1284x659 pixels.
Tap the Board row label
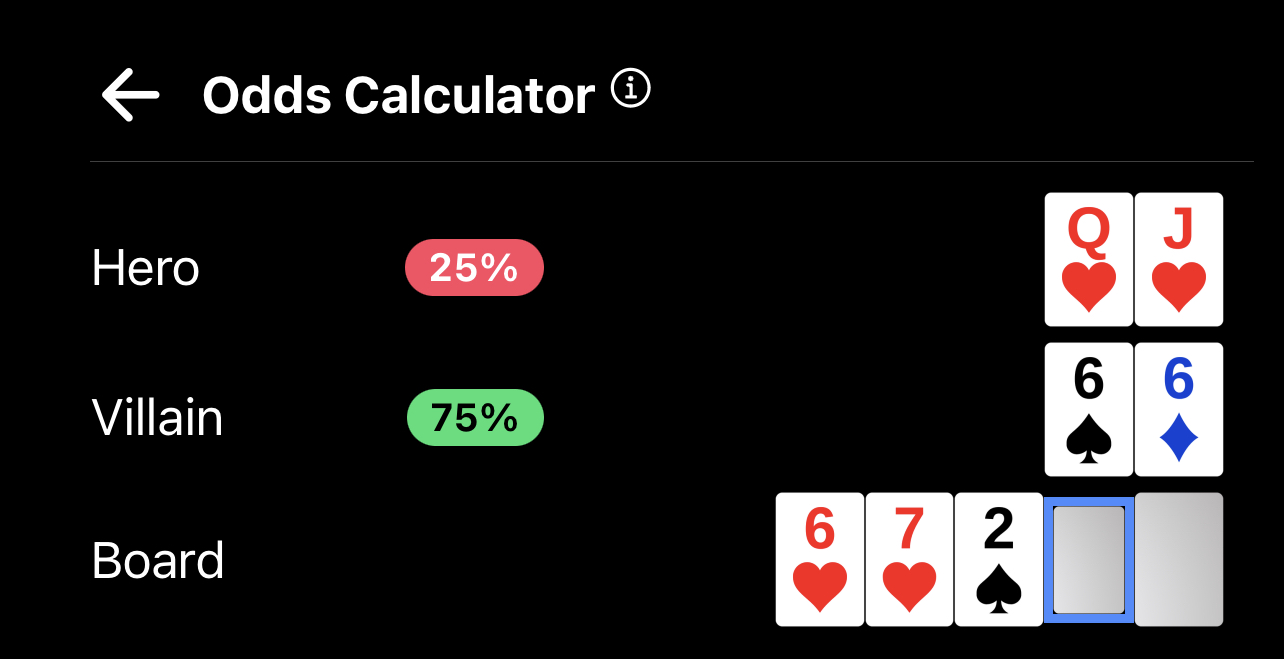(158, 561)
